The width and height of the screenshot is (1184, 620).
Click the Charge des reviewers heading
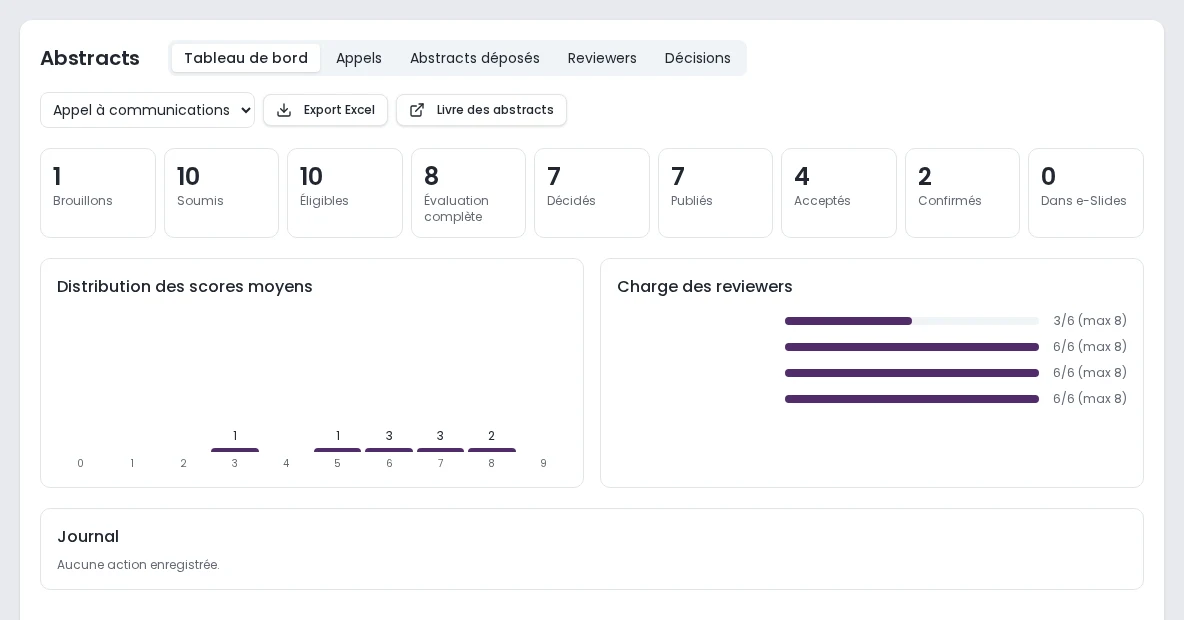coord(705,287)
